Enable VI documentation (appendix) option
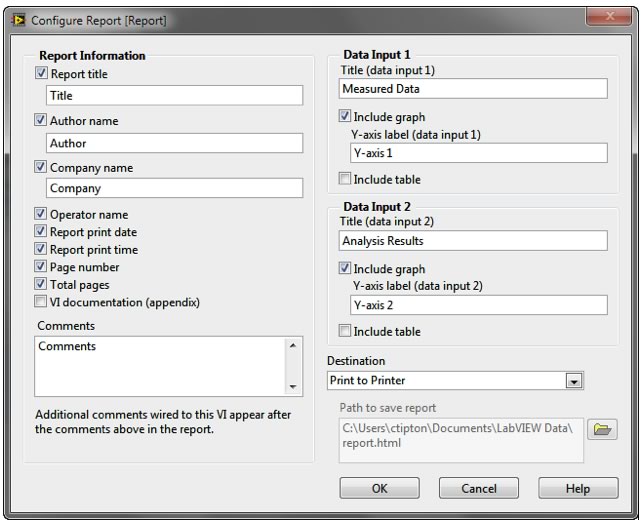This screenshot has height=525, width=643. point(41,302)
